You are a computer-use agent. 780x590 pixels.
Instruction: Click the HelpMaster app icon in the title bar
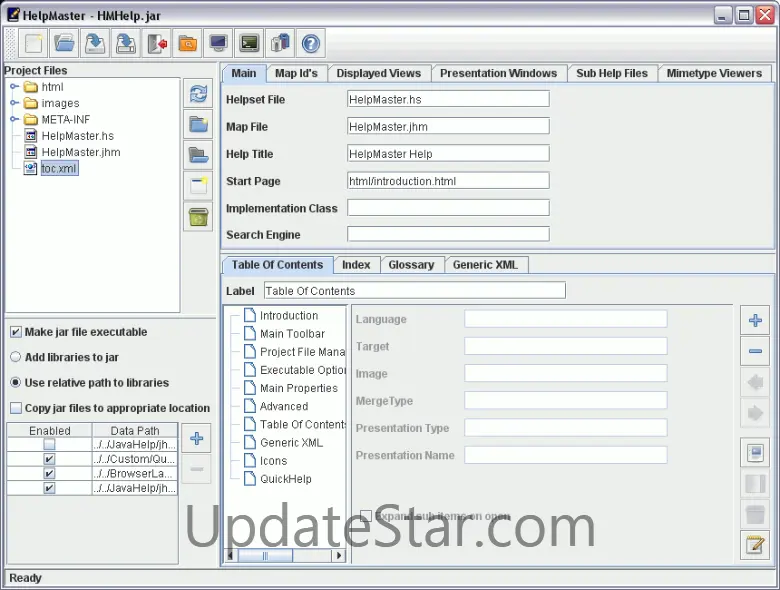(13, 15)
